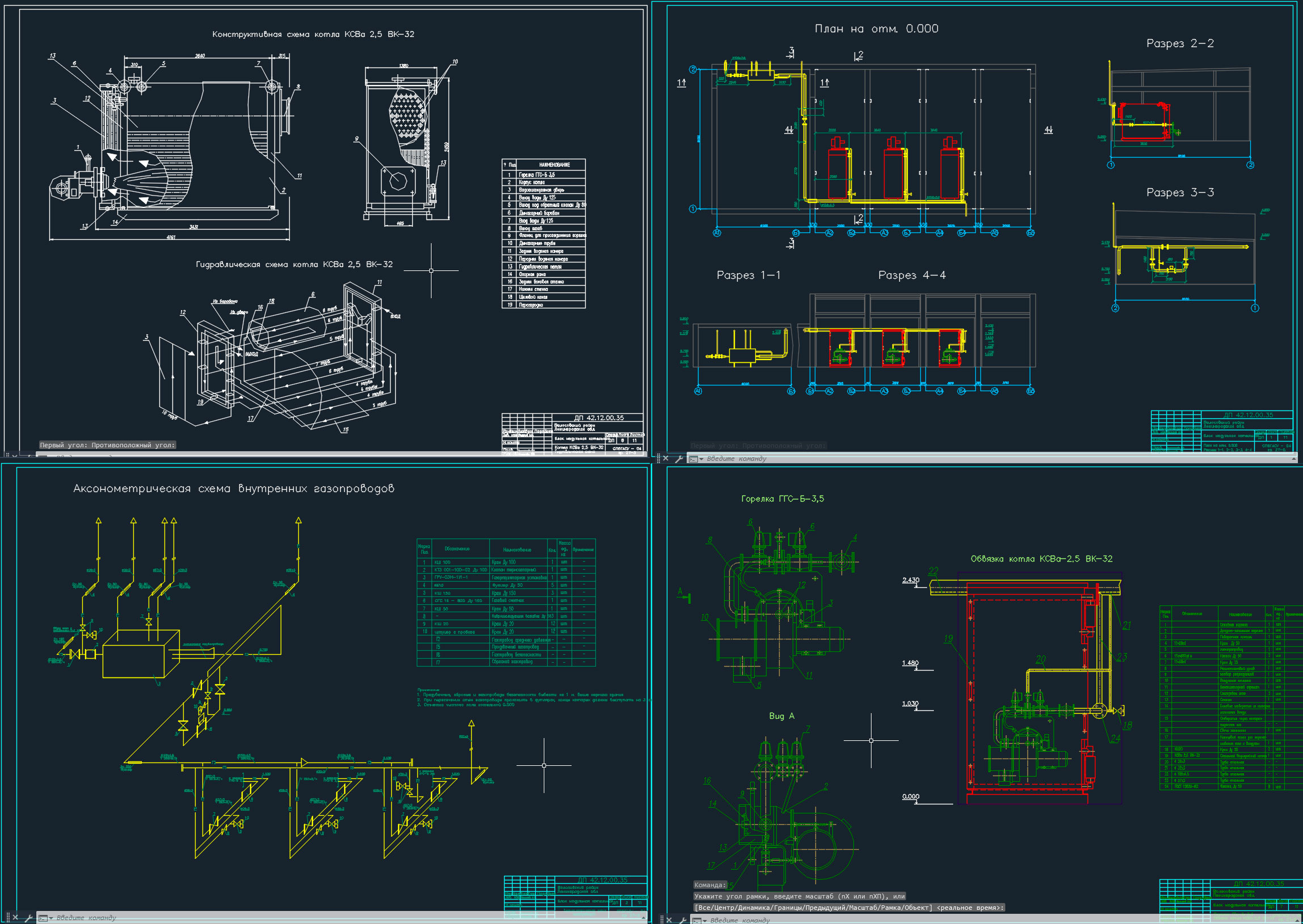Open customize wrench in the axonometric viewport command line
This screenshot has height=924, width=1303.
28,918
